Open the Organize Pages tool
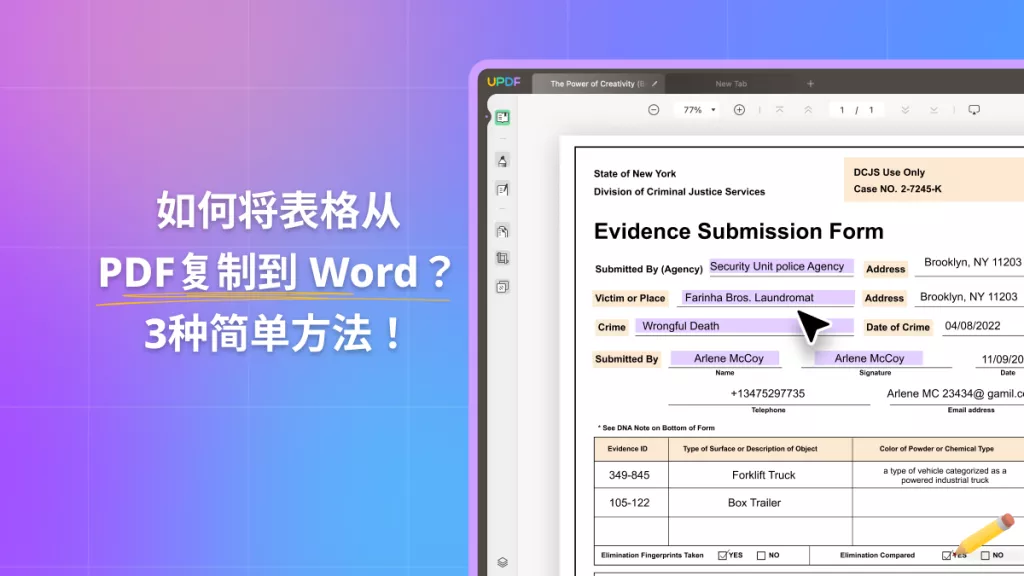 (502, 231)
